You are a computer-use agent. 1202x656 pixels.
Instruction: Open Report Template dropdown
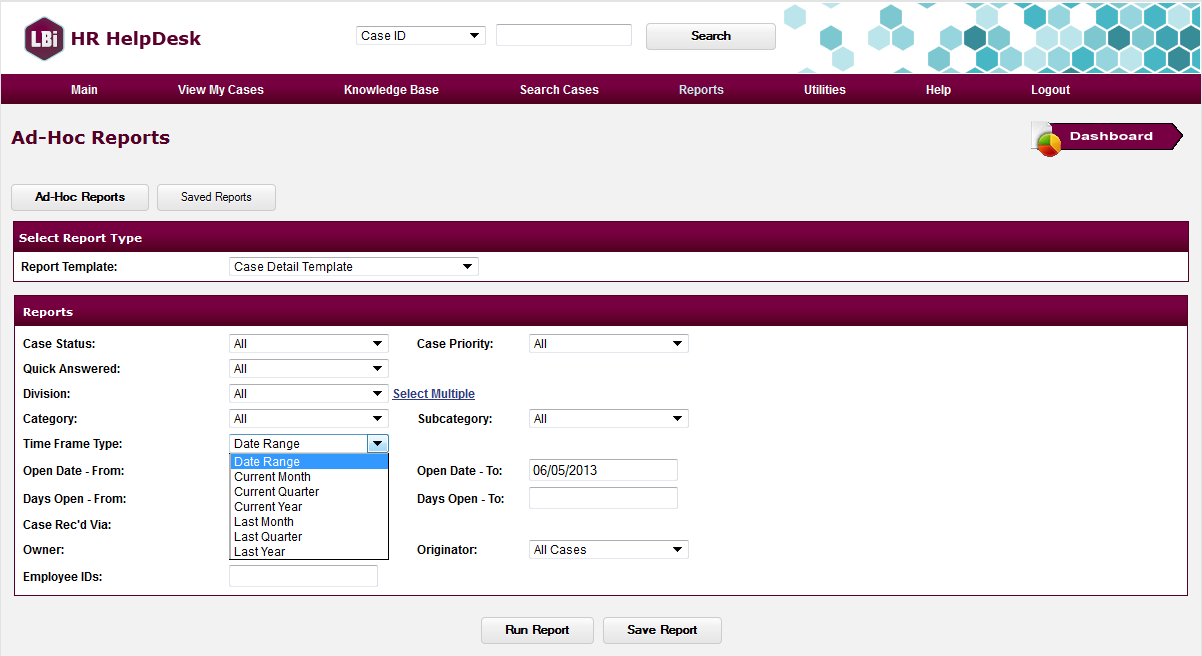pyautogui.click(x=354, y=267)
